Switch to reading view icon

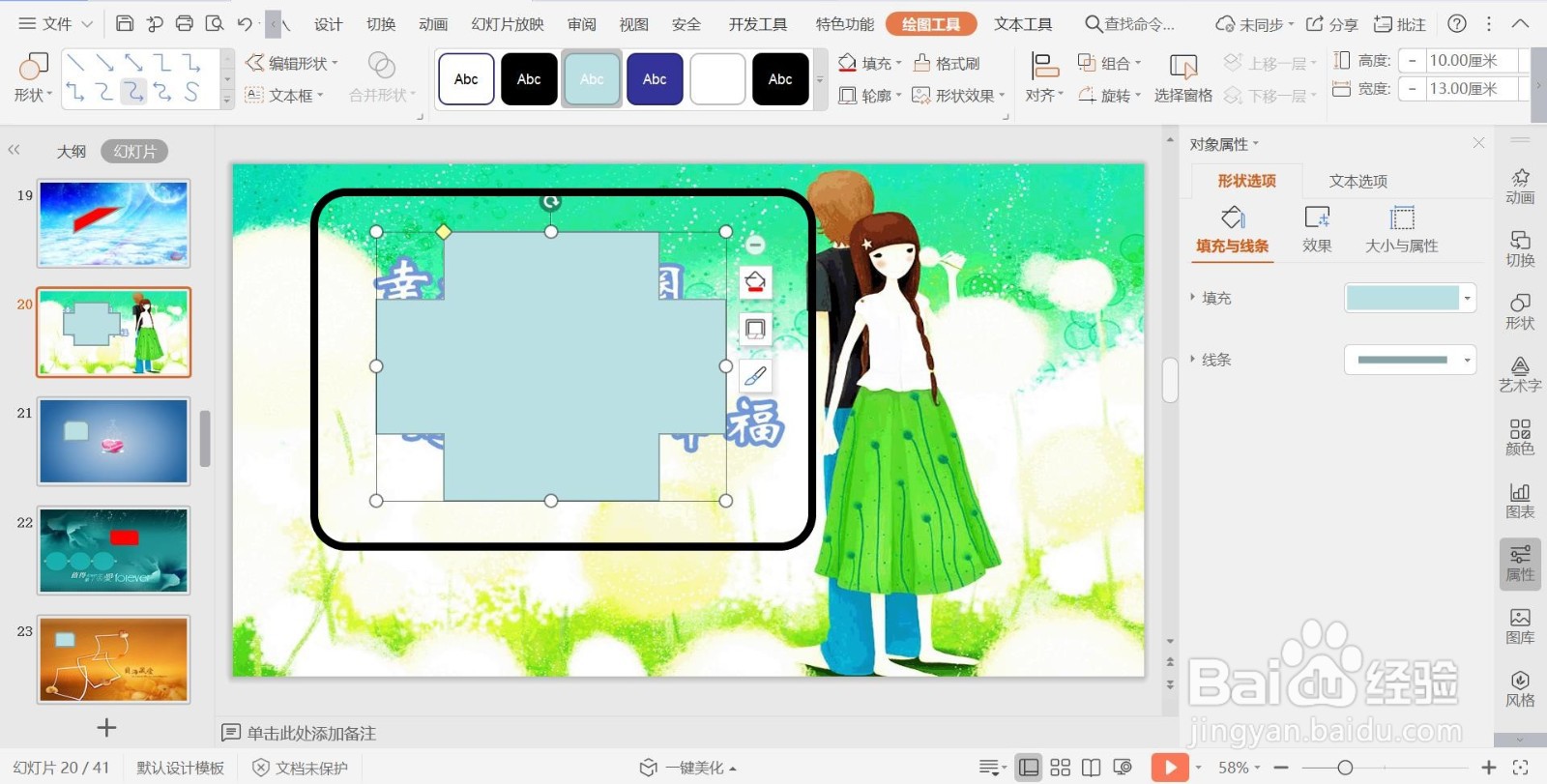coord(1091,768)
